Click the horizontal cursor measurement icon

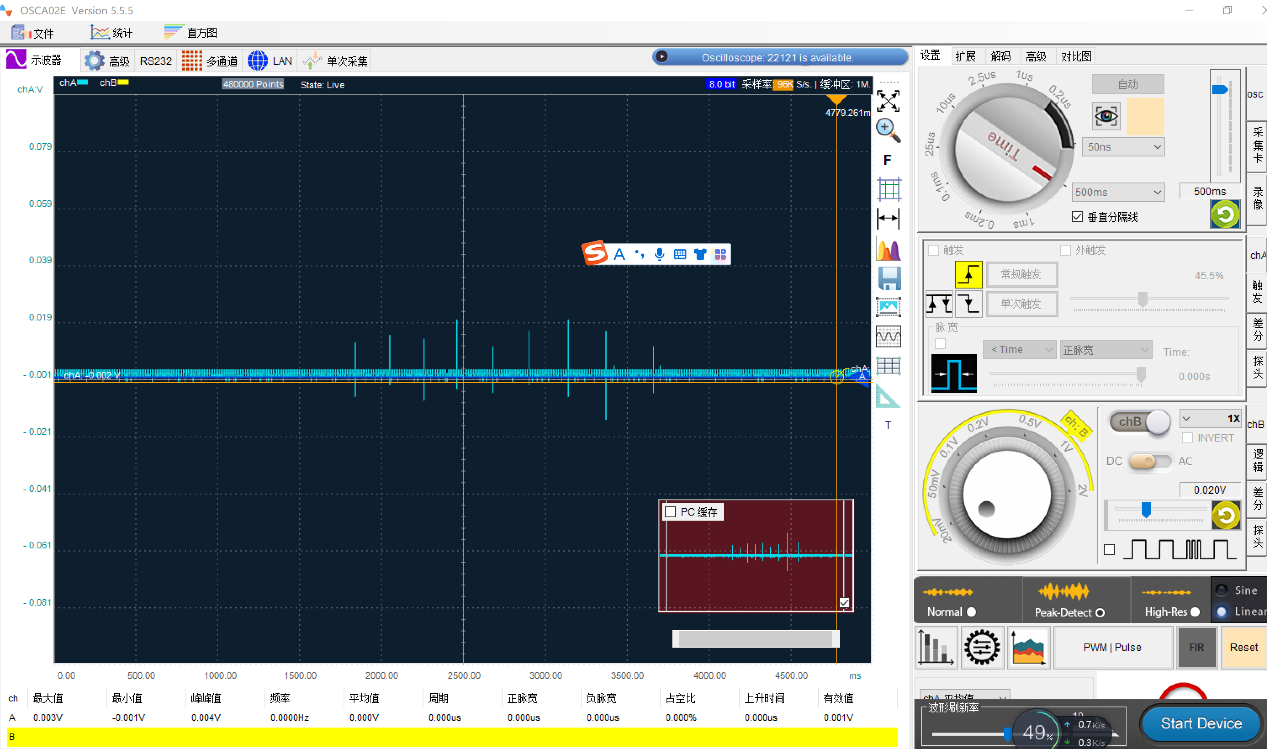click(888, 218)
